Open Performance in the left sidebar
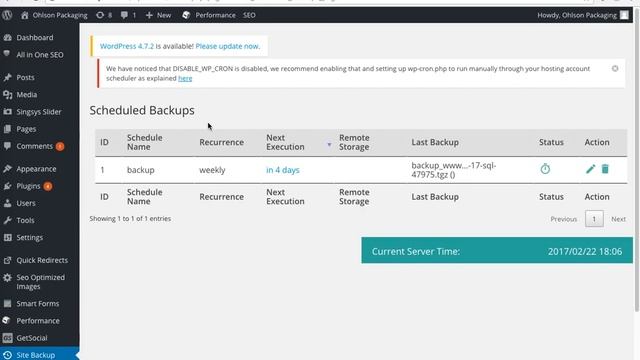640x360 pixels. 38,320
